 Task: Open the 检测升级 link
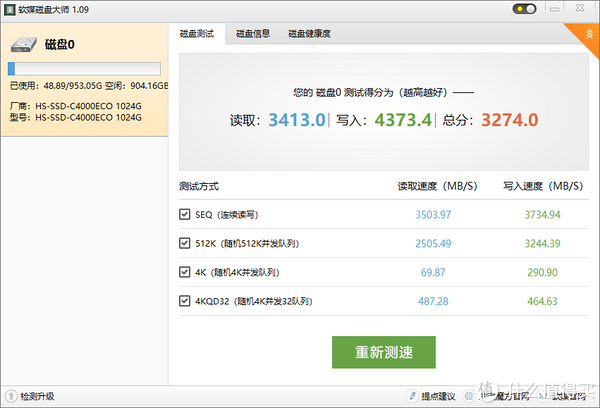(38, 397)
